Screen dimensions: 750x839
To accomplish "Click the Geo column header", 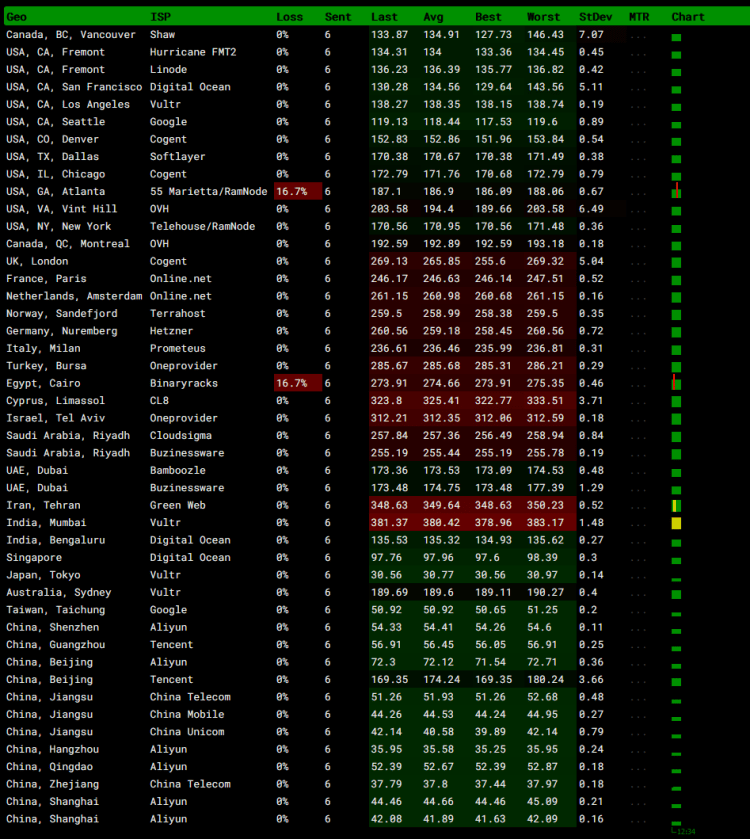I will [x=17, y=17].
